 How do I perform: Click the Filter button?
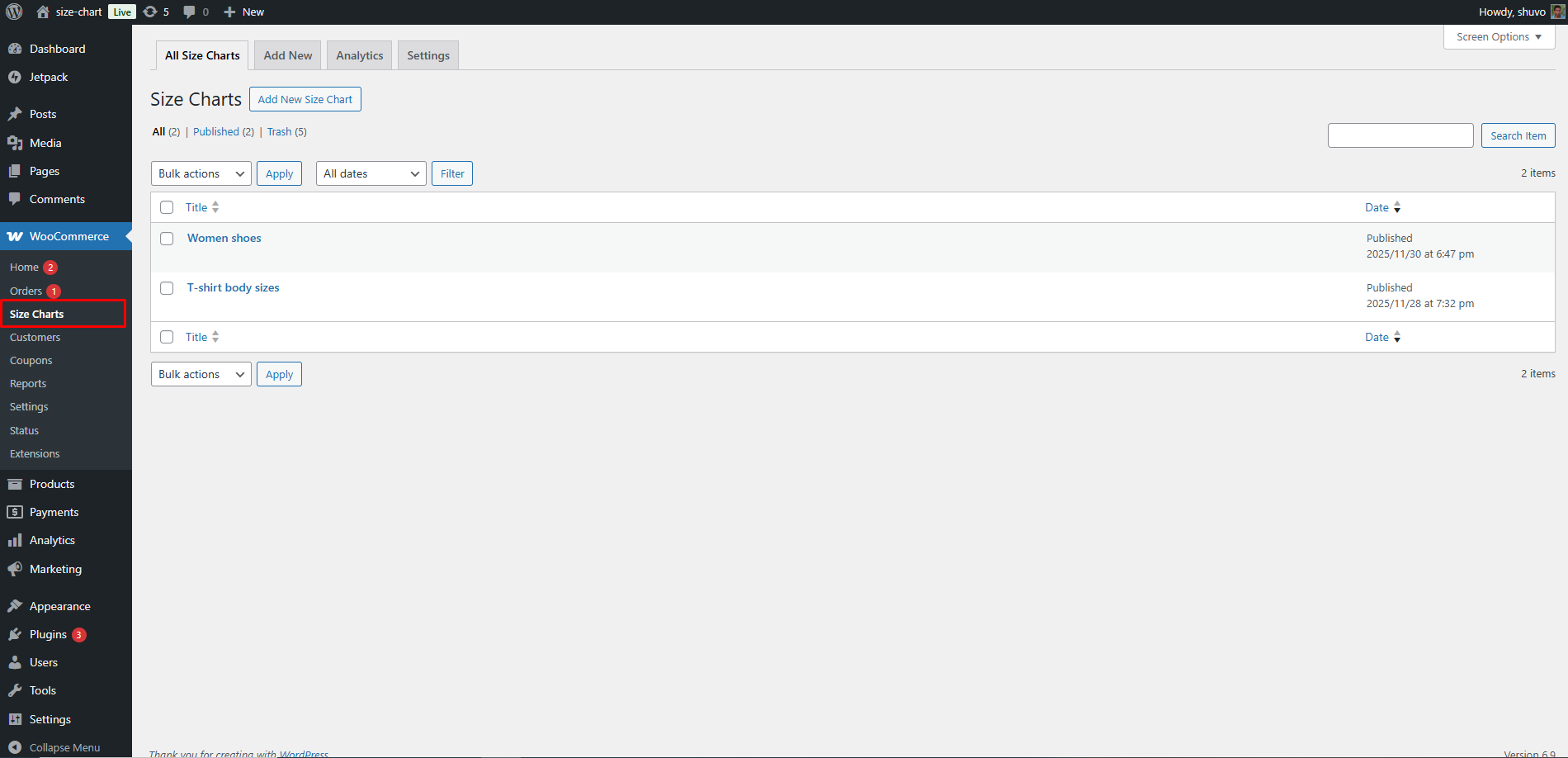[452, 173]
